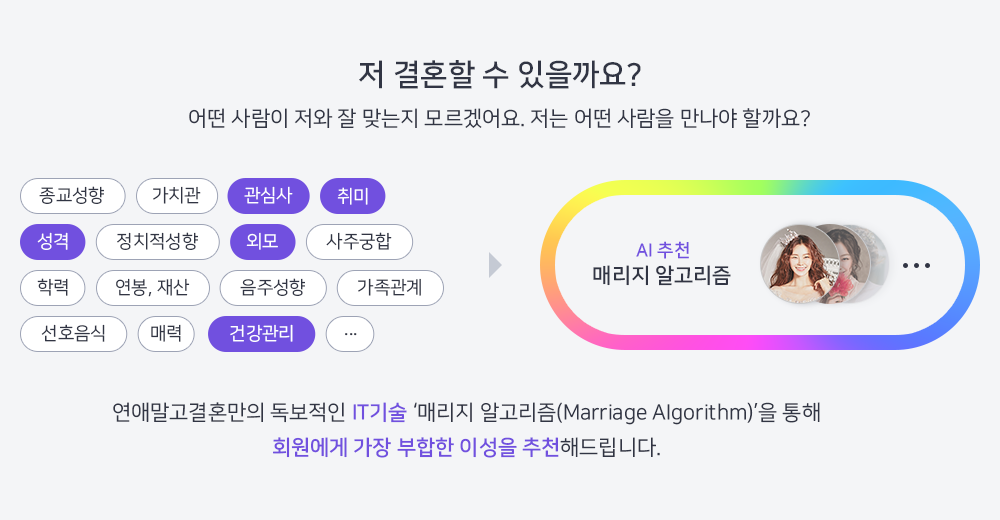Deselect the highlighted 관심사 tag

(x=268, y=196)
